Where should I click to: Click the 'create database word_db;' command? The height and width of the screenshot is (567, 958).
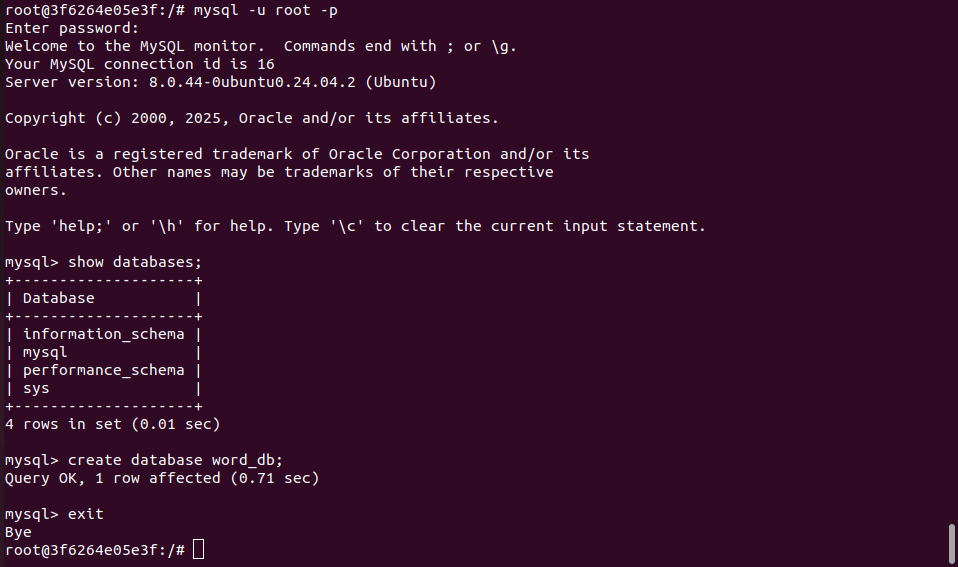(176, 460)
